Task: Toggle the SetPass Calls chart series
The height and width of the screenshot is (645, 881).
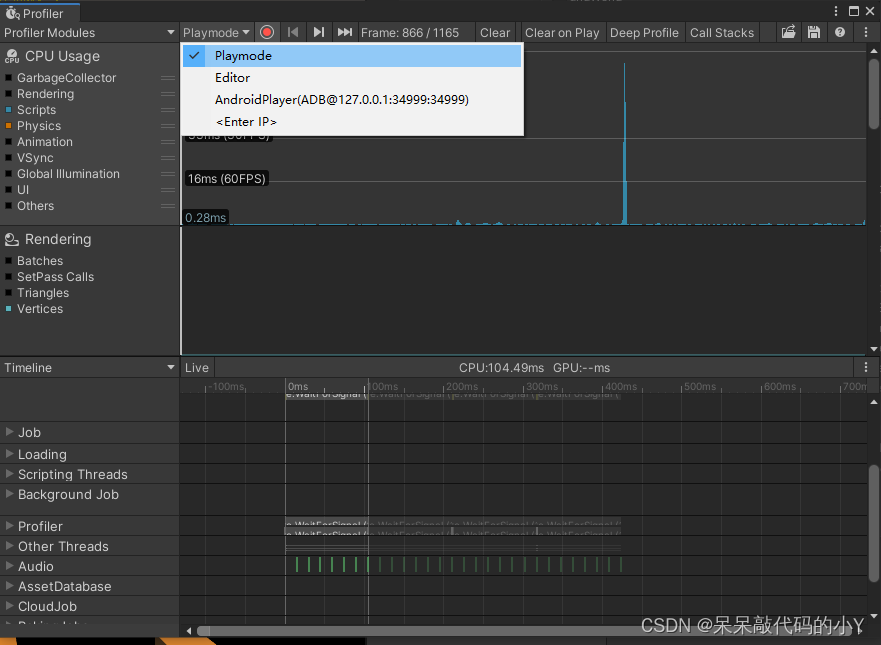Action: pyautogui.click(x=8, y=277)
